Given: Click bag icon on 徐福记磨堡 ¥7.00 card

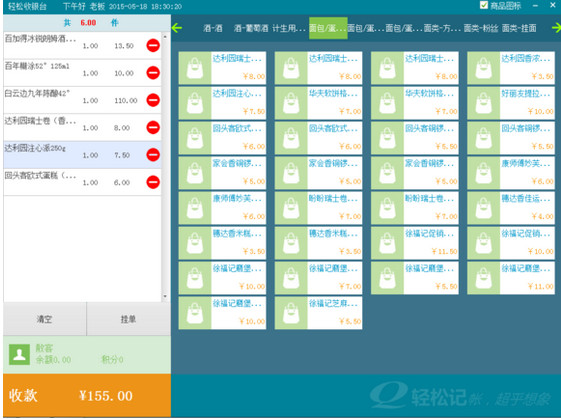Looking at the screenshot, I should click(291, 278).
